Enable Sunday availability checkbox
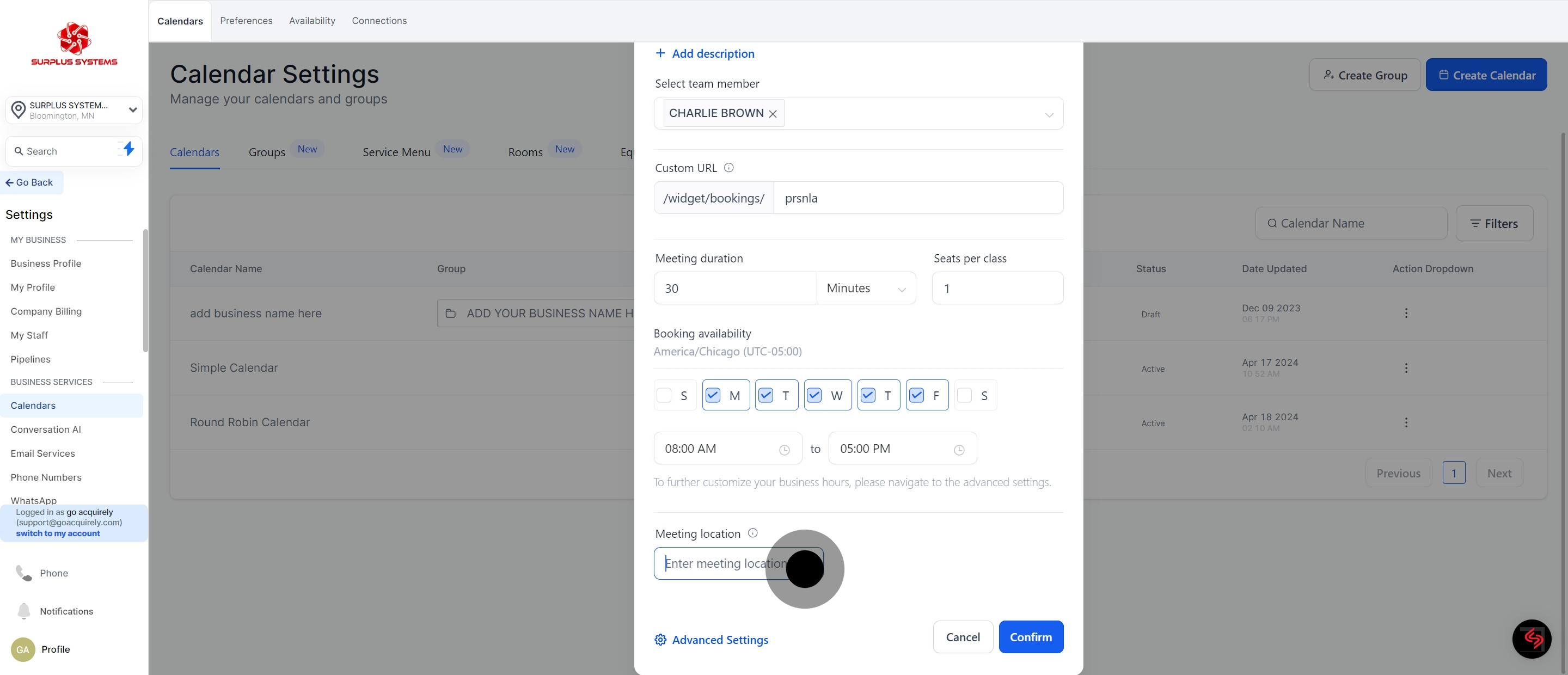 point(664,396)
